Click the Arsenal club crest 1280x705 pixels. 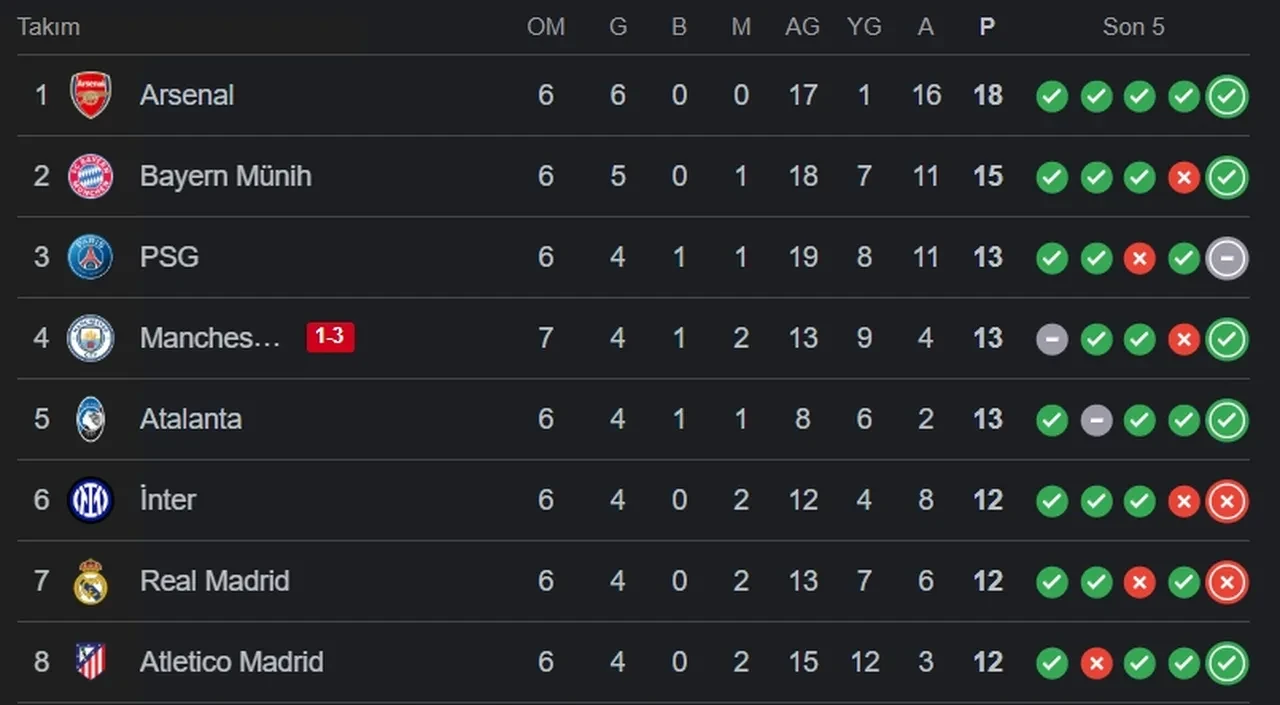[90, 95]
